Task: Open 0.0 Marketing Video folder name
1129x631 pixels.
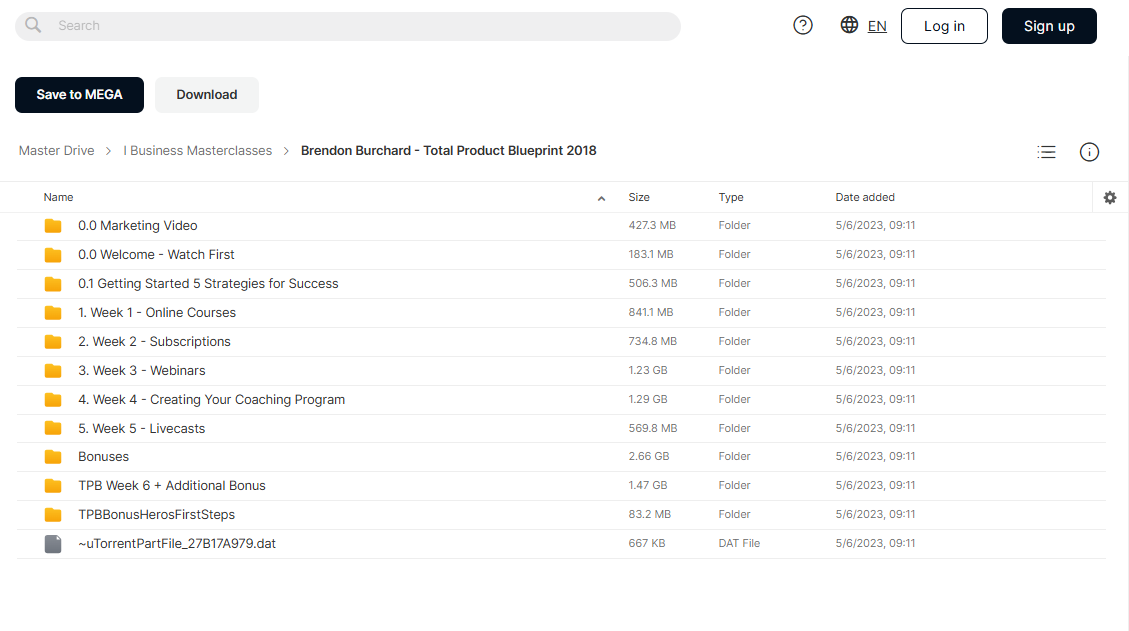Action: coord(138,225)
